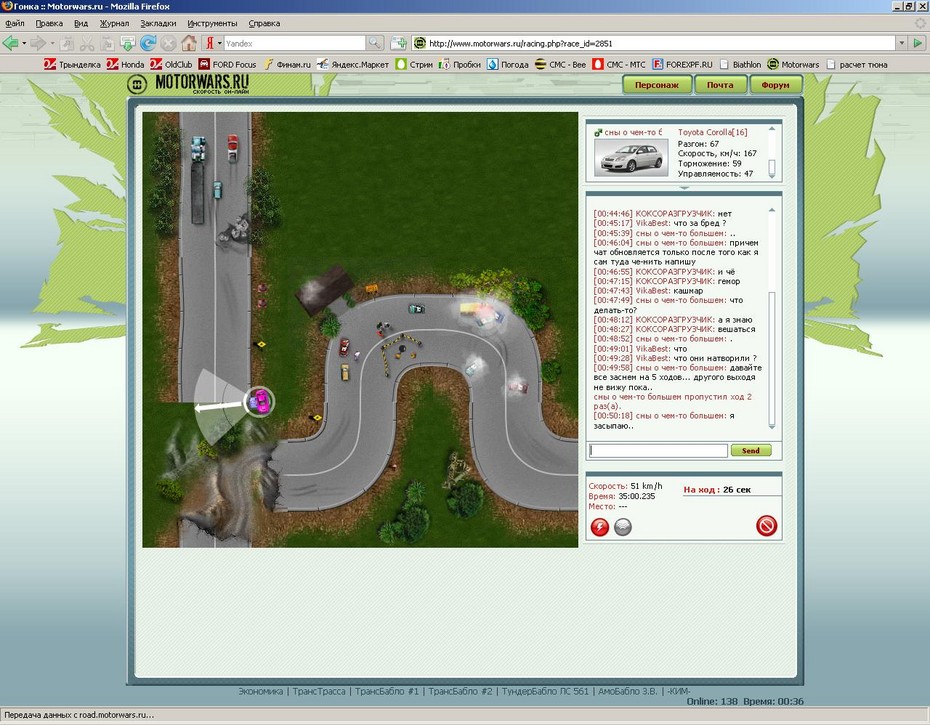
Task: Expand the arrow below the car info panel
Action: (684, 187)
